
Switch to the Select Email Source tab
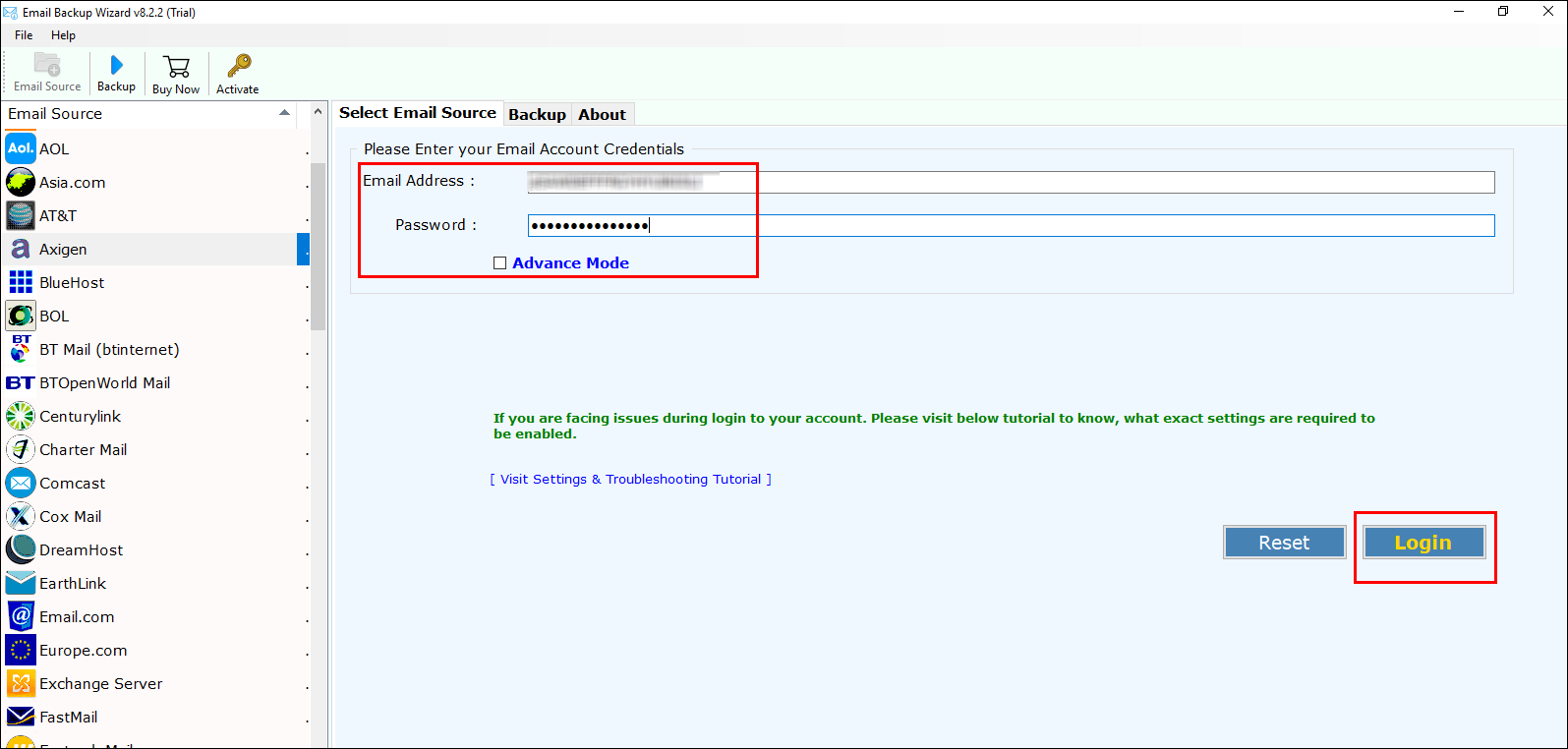pos(418,113)
